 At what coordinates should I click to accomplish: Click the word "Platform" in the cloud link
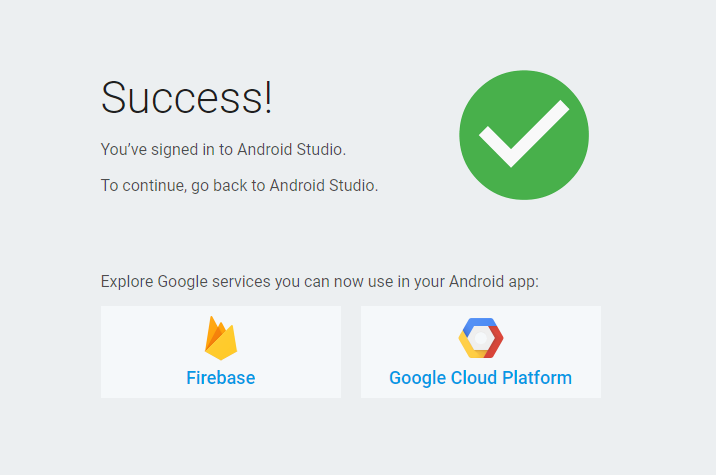click(x=538, y=378)
